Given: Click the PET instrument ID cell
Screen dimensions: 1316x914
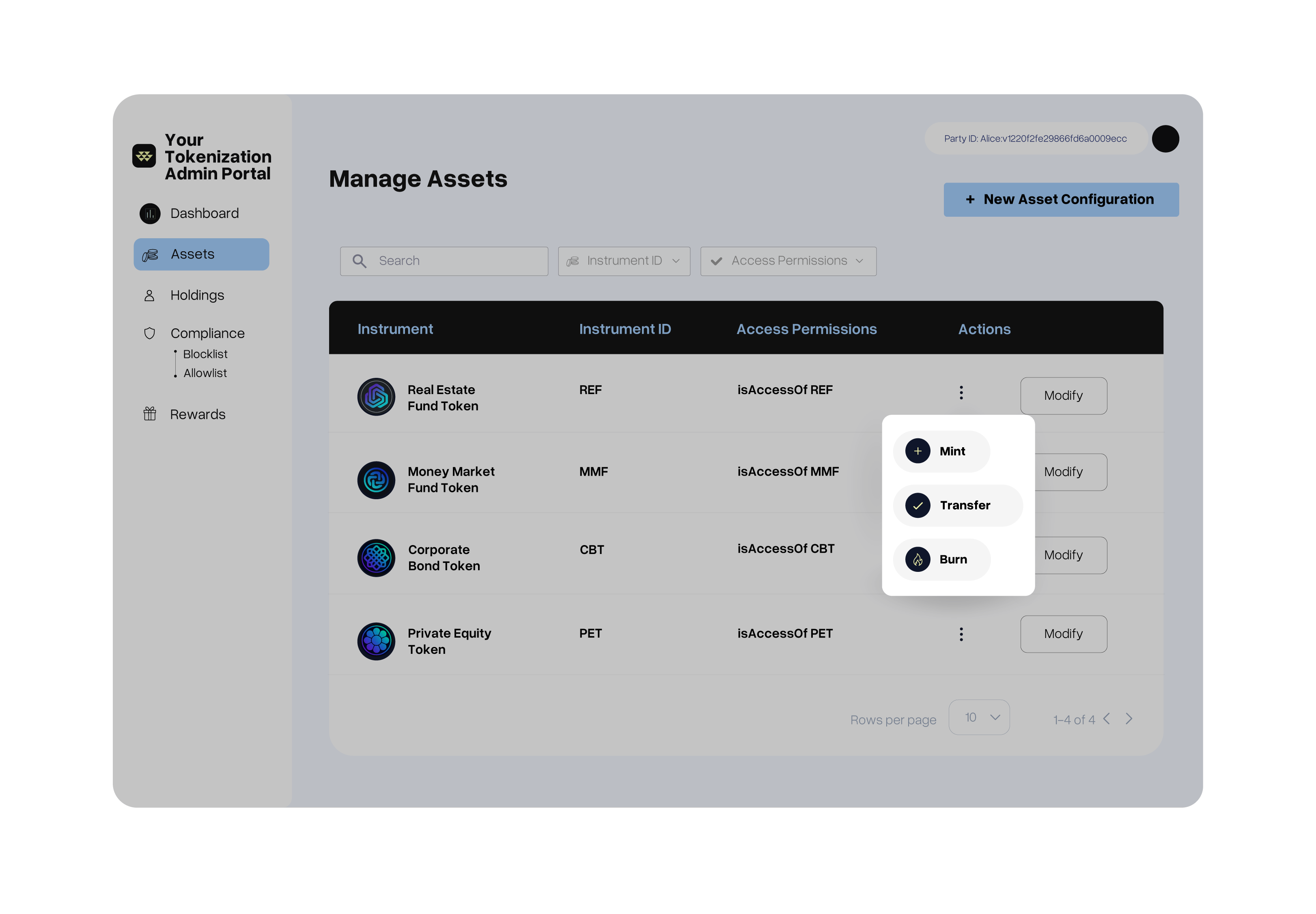Looking at the screenshot, I should click(590, 634).
